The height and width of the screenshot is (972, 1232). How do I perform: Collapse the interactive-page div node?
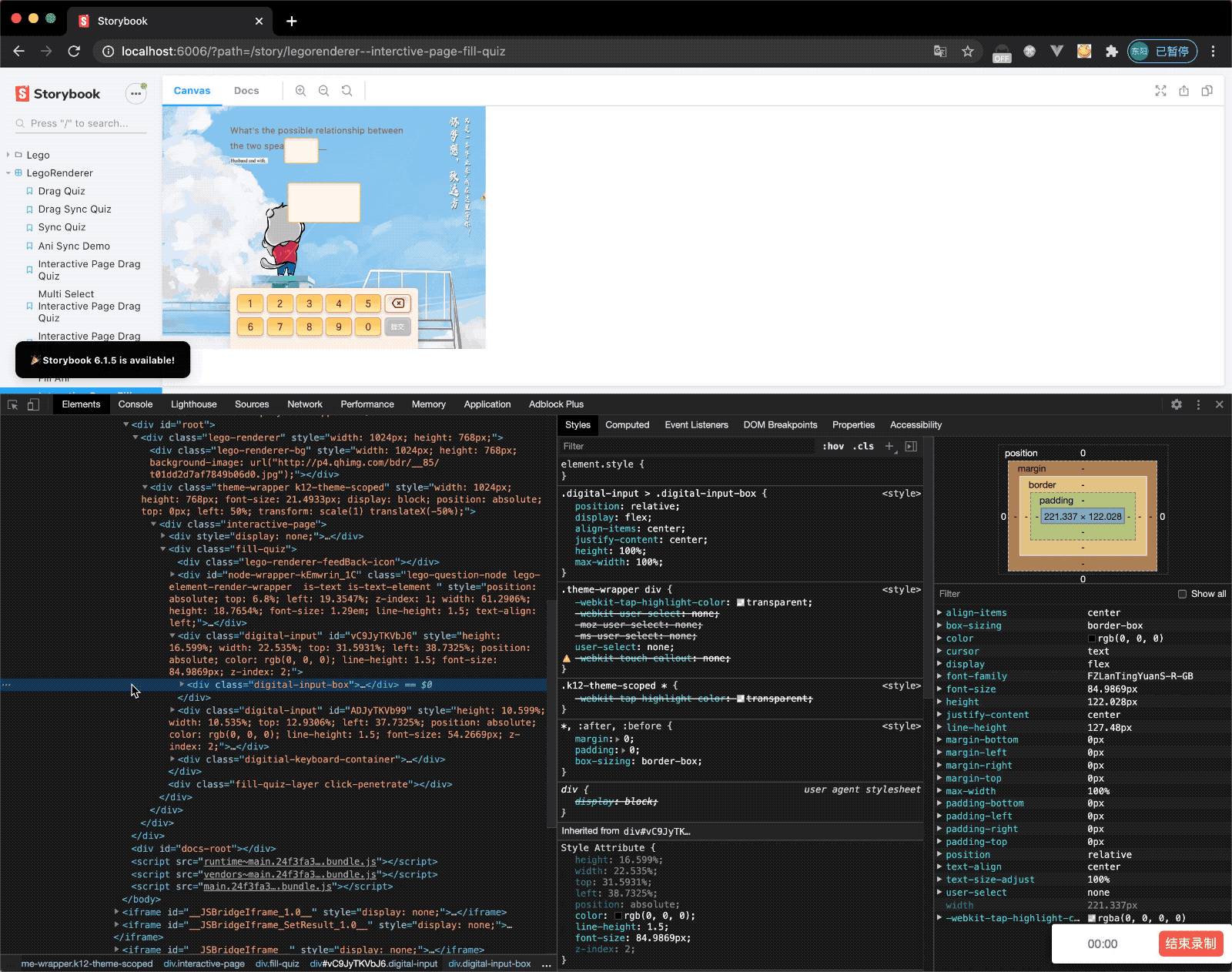pyautogui.click(x=154, y=525)
